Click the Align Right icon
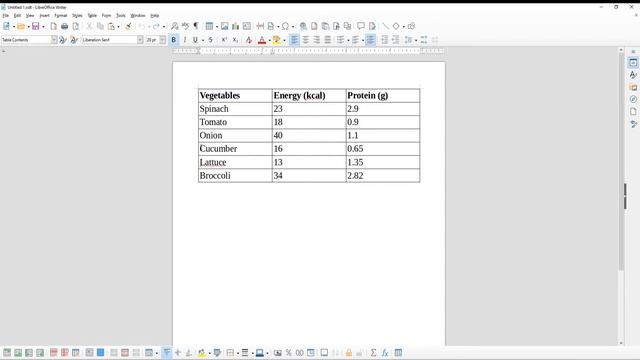Image resolution: width=640 pixels, height=360 pixels. pos(316,40)
